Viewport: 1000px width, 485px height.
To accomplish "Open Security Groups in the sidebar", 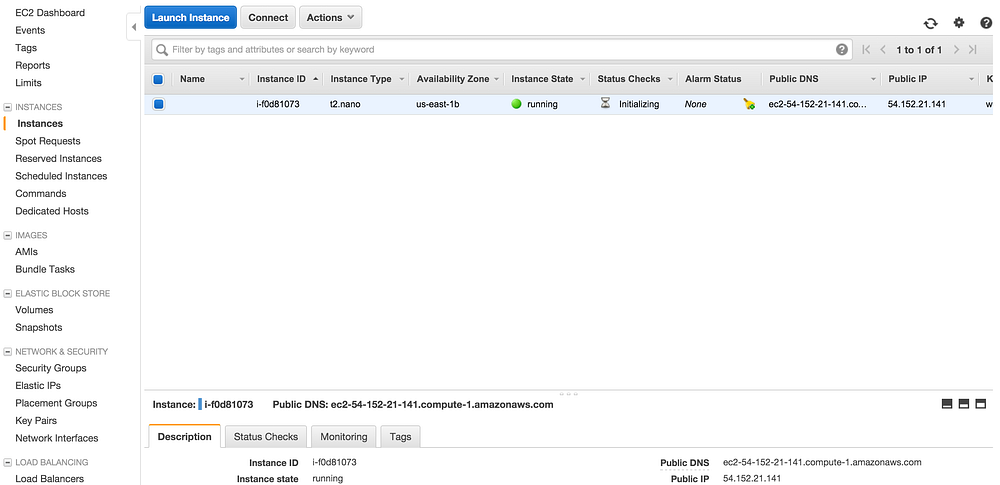I will [51, 368].
